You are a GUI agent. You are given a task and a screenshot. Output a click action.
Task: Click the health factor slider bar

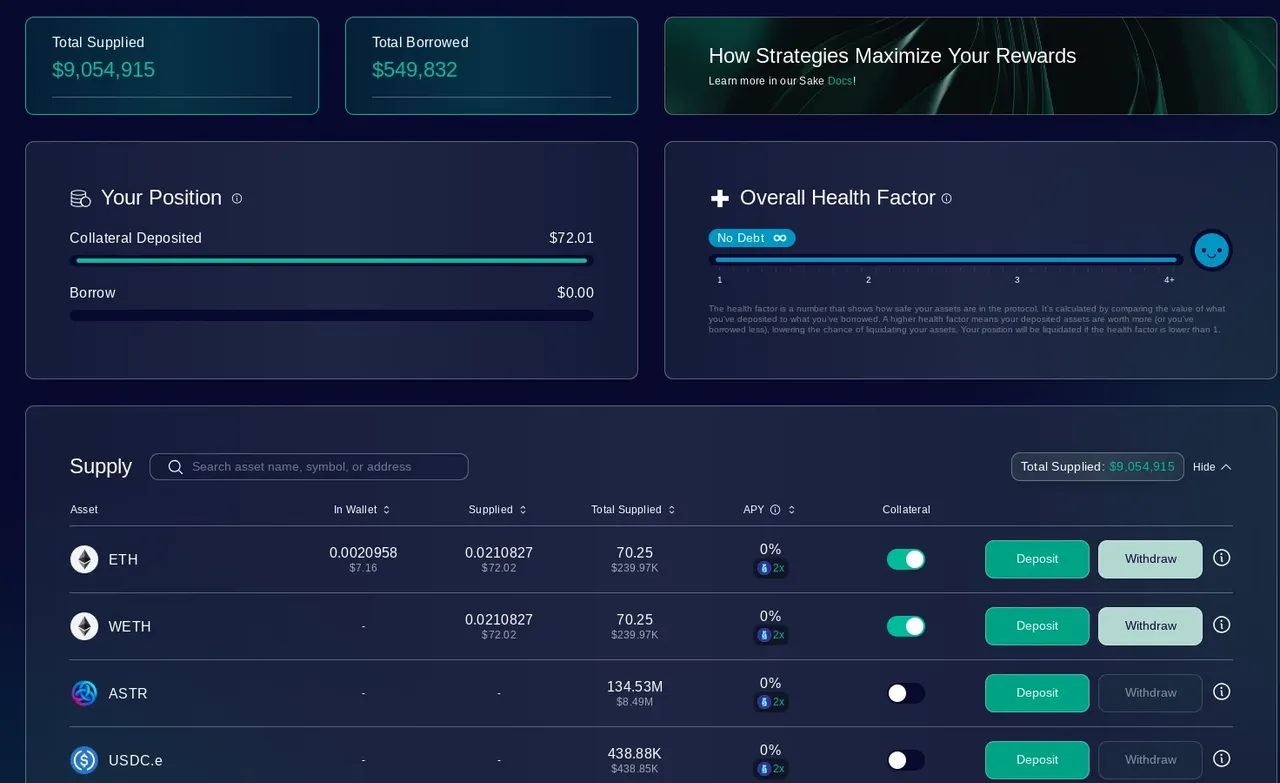click(x=946, y=260)
